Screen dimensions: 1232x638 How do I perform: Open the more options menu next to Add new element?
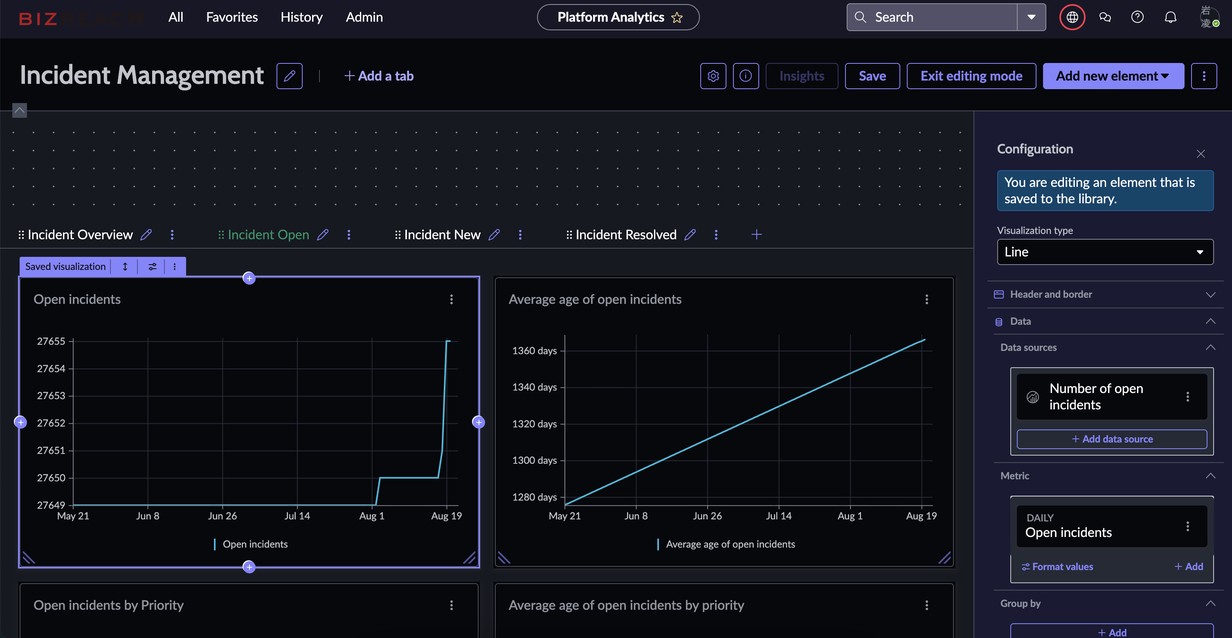point(1204,76)
